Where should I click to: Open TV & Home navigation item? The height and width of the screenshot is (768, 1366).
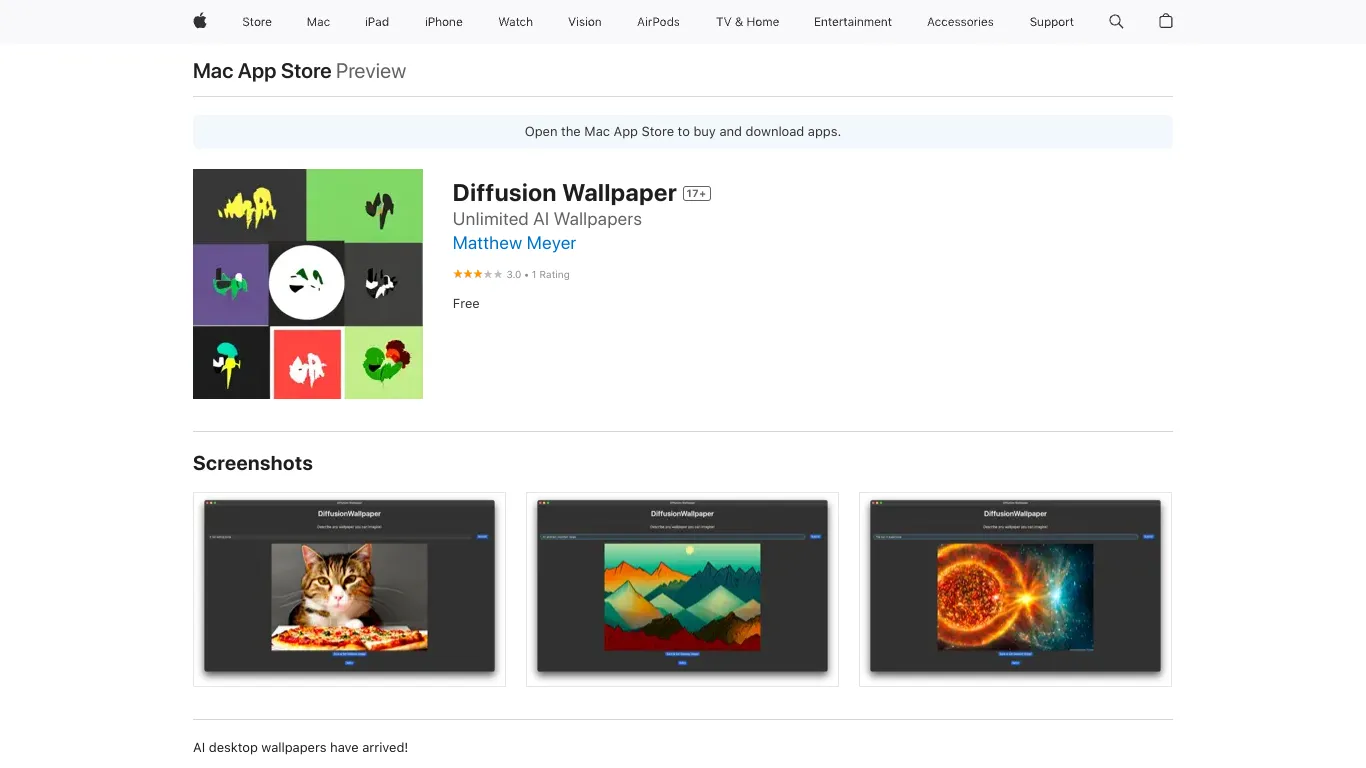pos(747,22)
